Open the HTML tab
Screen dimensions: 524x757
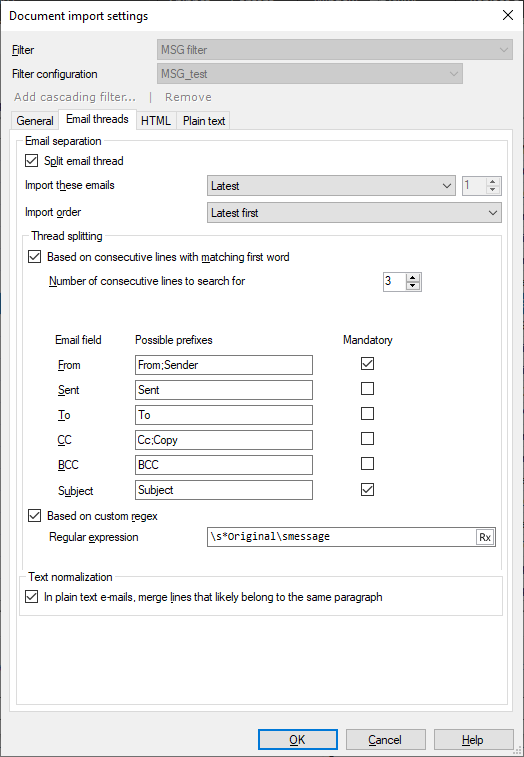point(156,121)
